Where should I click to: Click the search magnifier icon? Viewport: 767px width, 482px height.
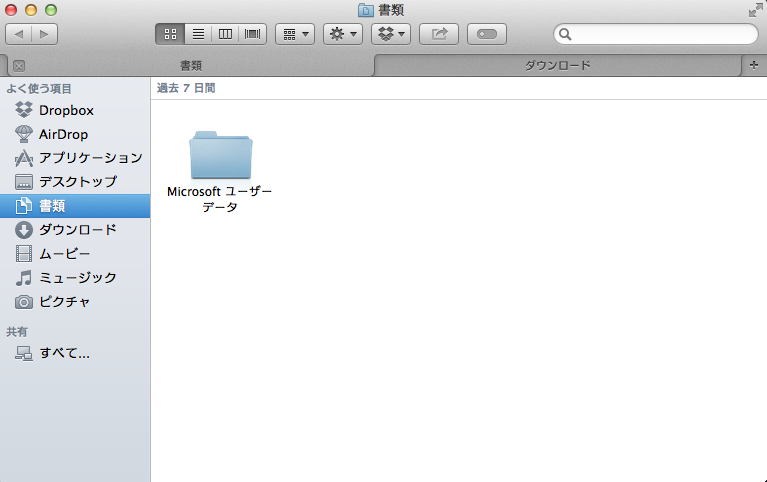click(x=565, y=34)
